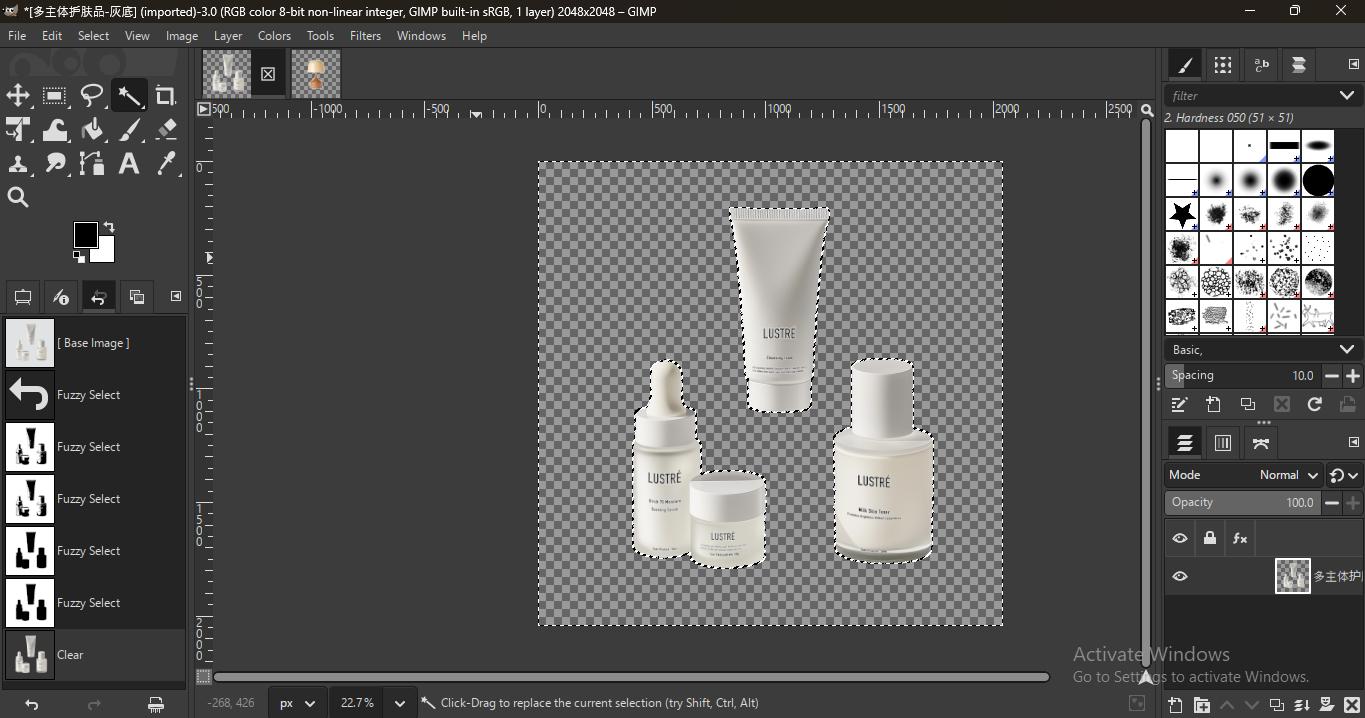
Task: Select the Clone stamp tool
Action: click(x=18, y=164)
